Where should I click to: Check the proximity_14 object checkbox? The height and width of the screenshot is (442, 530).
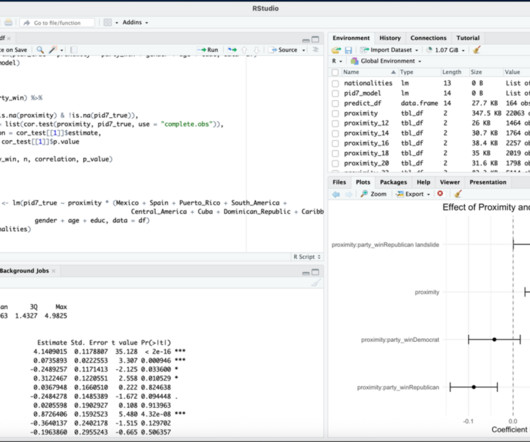click(x=335, y=133)
